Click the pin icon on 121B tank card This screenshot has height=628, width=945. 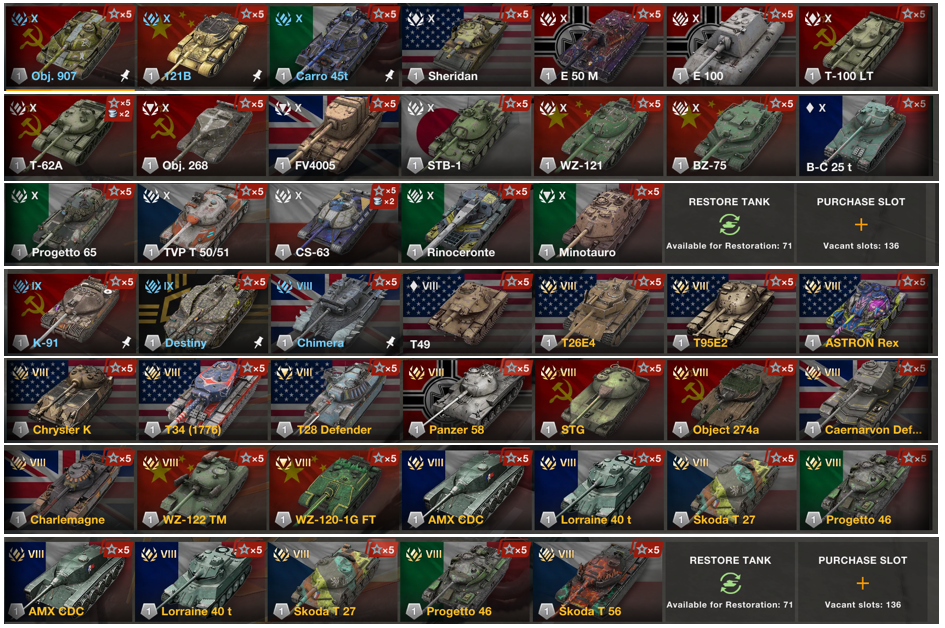257,76
